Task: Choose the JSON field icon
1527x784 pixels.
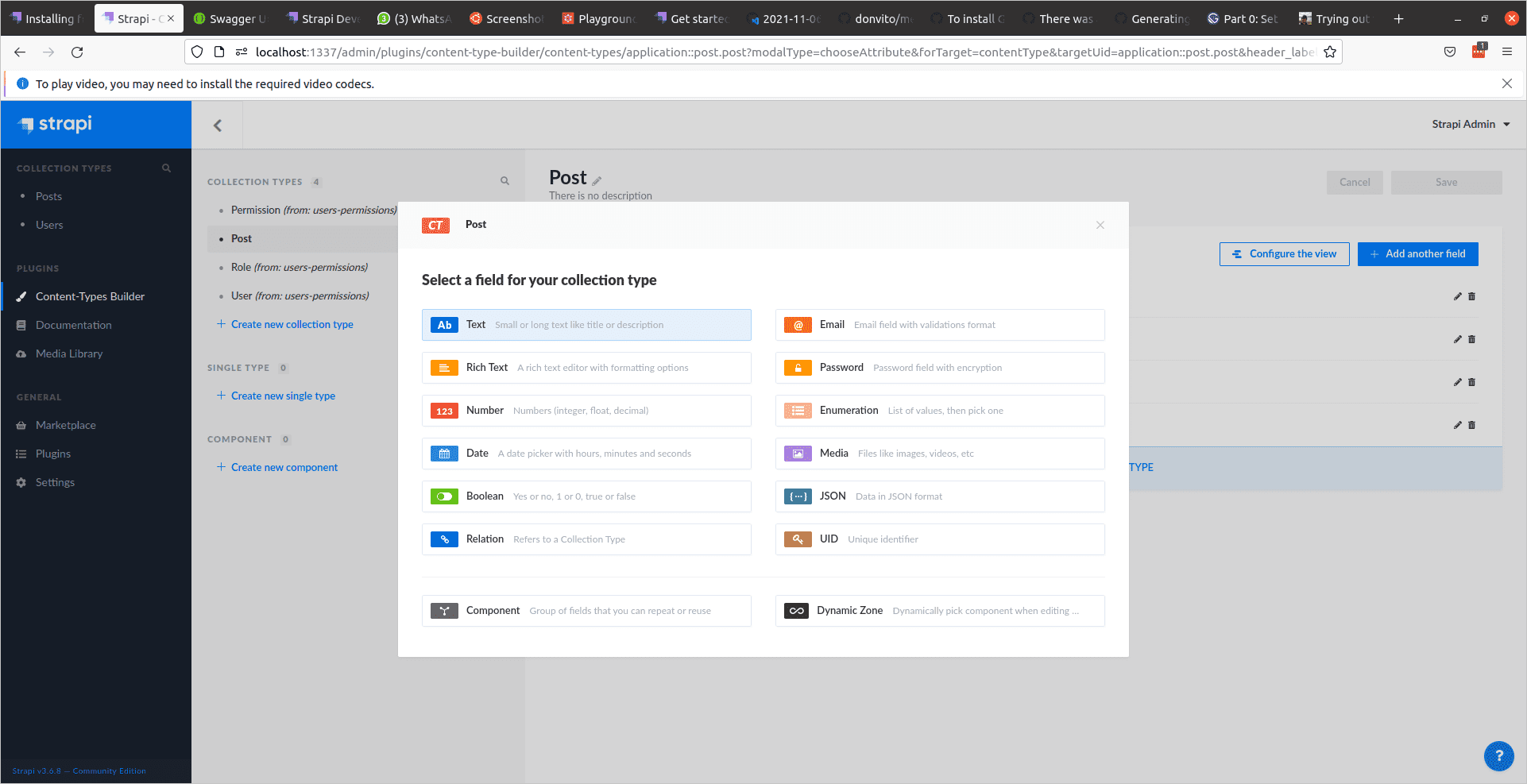Action: [798, 496]
